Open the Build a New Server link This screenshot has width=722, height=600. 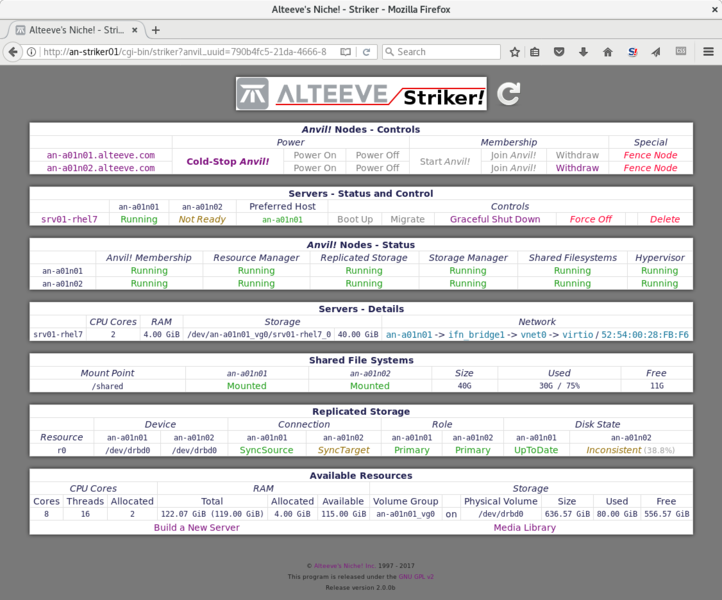(196, 527)
